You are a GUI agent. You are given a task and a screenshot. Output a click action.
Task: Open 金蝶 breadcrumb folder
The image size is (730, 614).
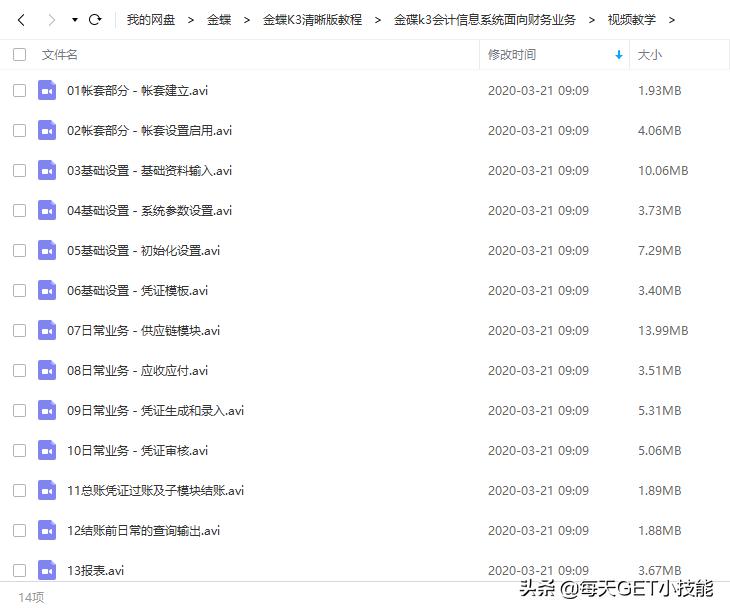click(219, 20)
